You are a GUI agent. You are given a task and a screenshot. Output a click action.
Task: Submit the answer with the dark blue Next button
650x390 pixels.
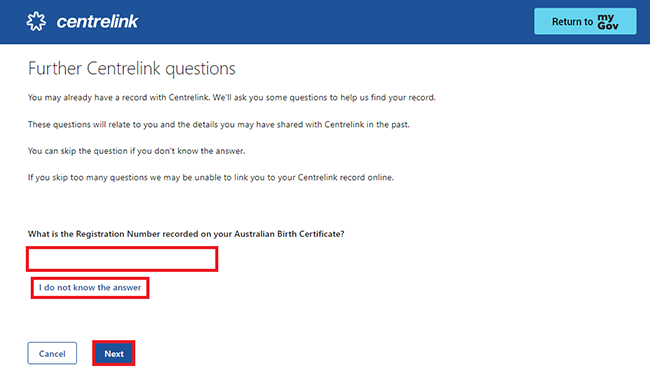pyautogui.click(x=114, y=353)
